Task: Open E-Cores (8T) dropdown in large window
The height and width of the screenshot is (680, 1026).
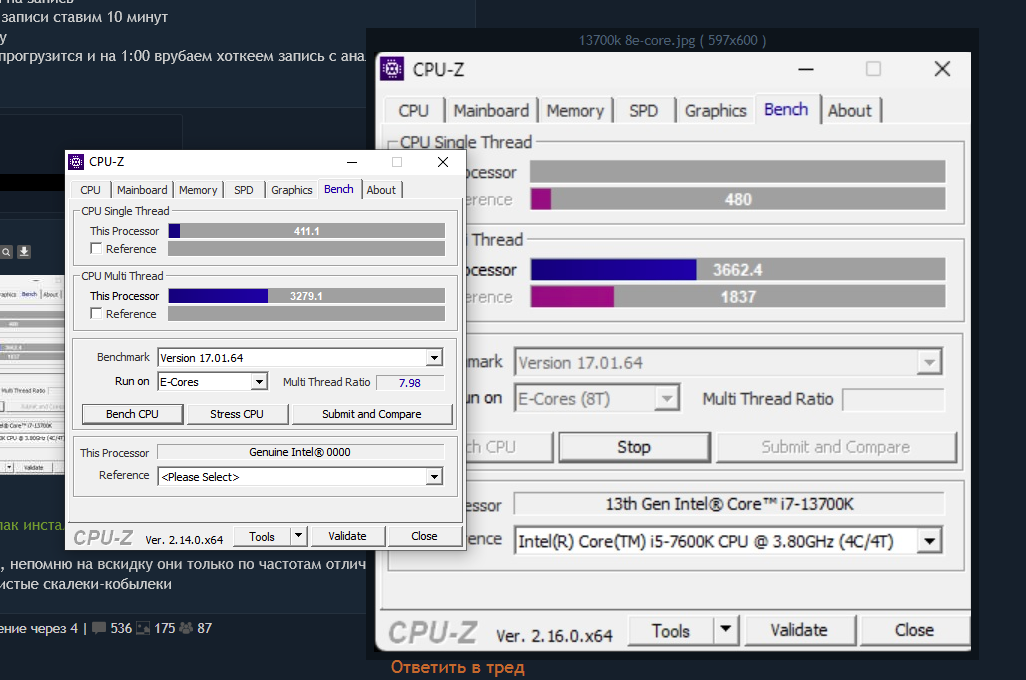Action: tap(666, 398)
